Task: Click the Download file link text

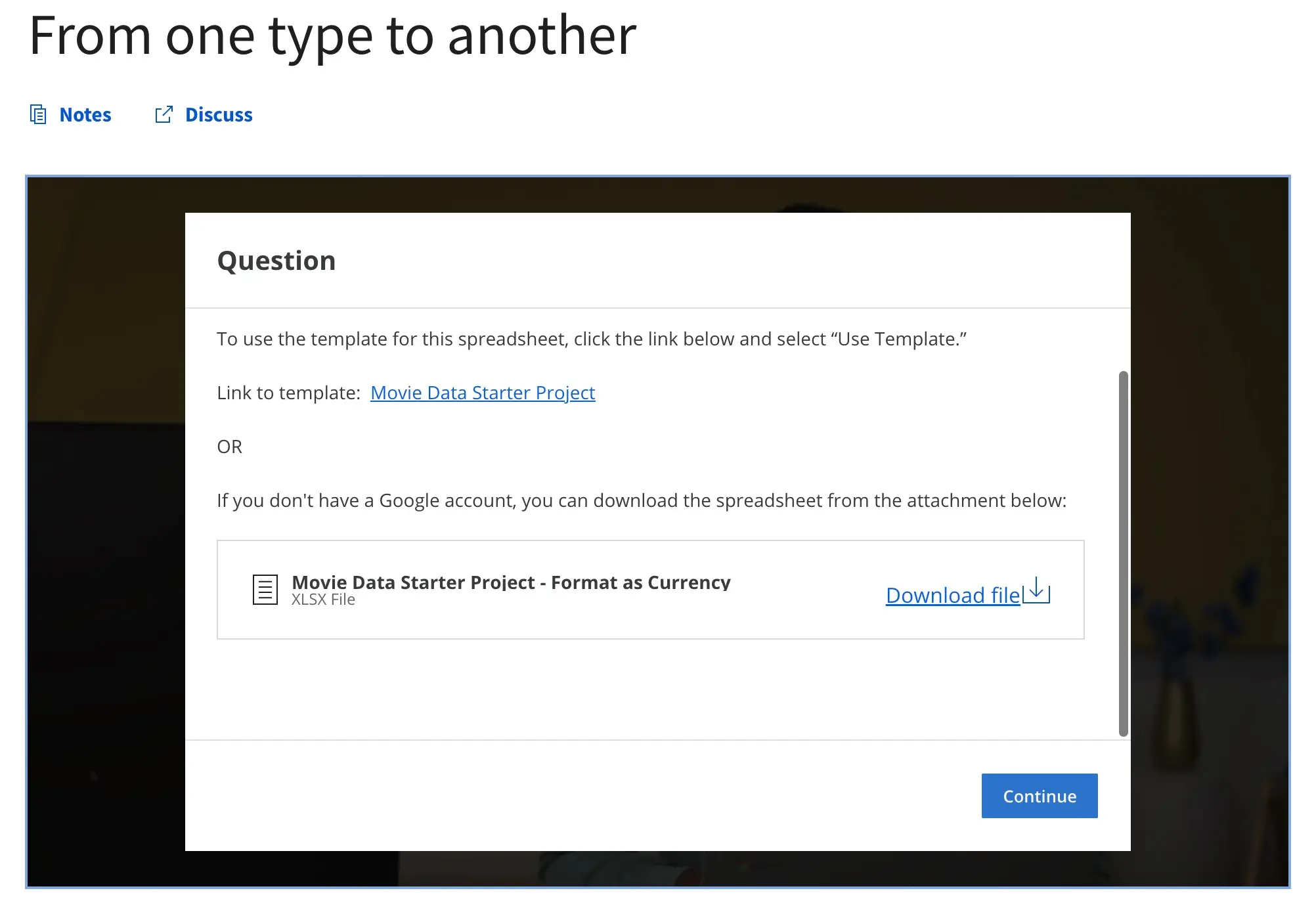Action: [x=953, y=595]
